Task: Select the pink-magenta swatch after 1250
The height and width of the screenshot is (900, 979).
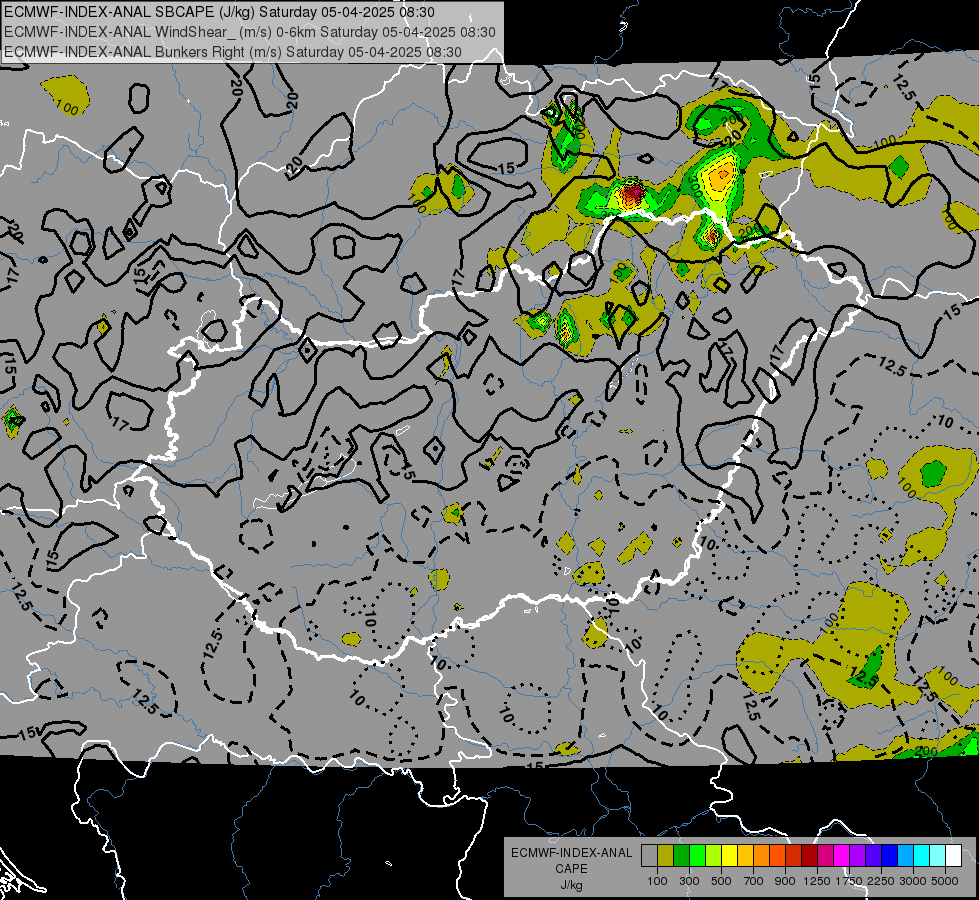Action: tap(825, 856)
